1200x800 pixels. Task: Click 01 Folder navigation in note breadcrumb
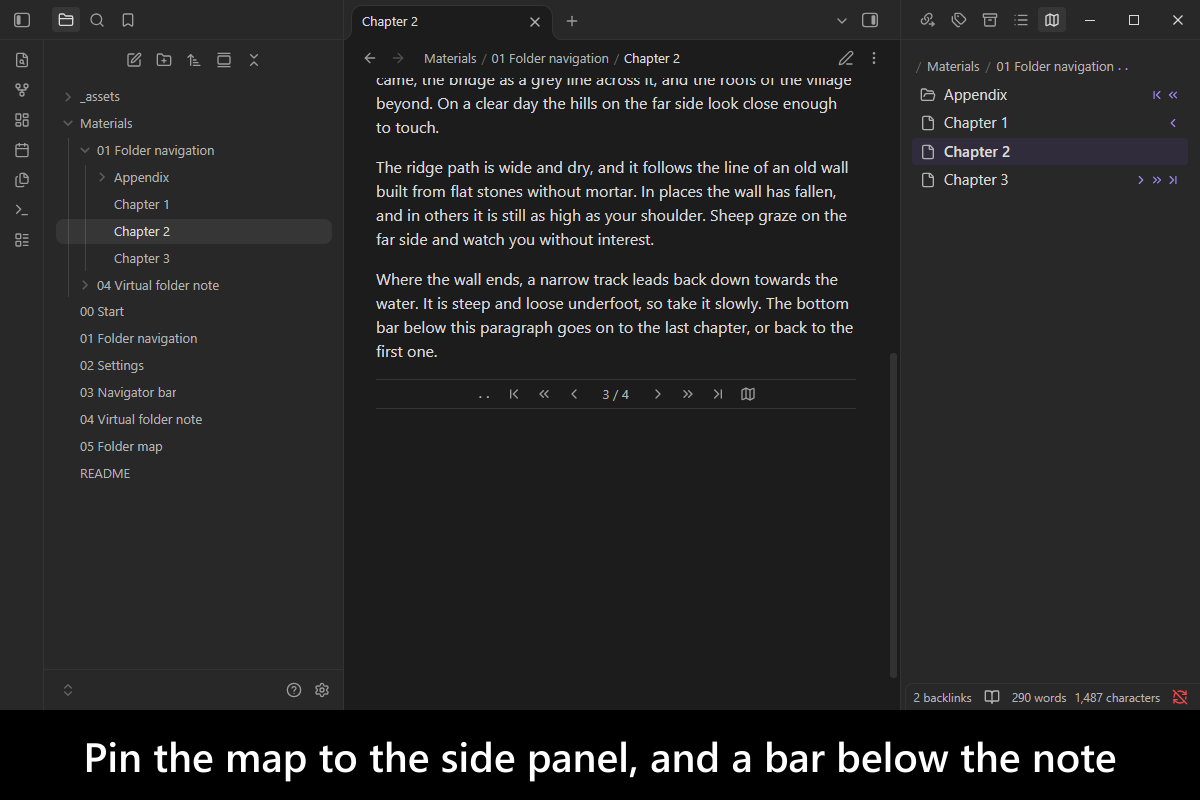550,59
